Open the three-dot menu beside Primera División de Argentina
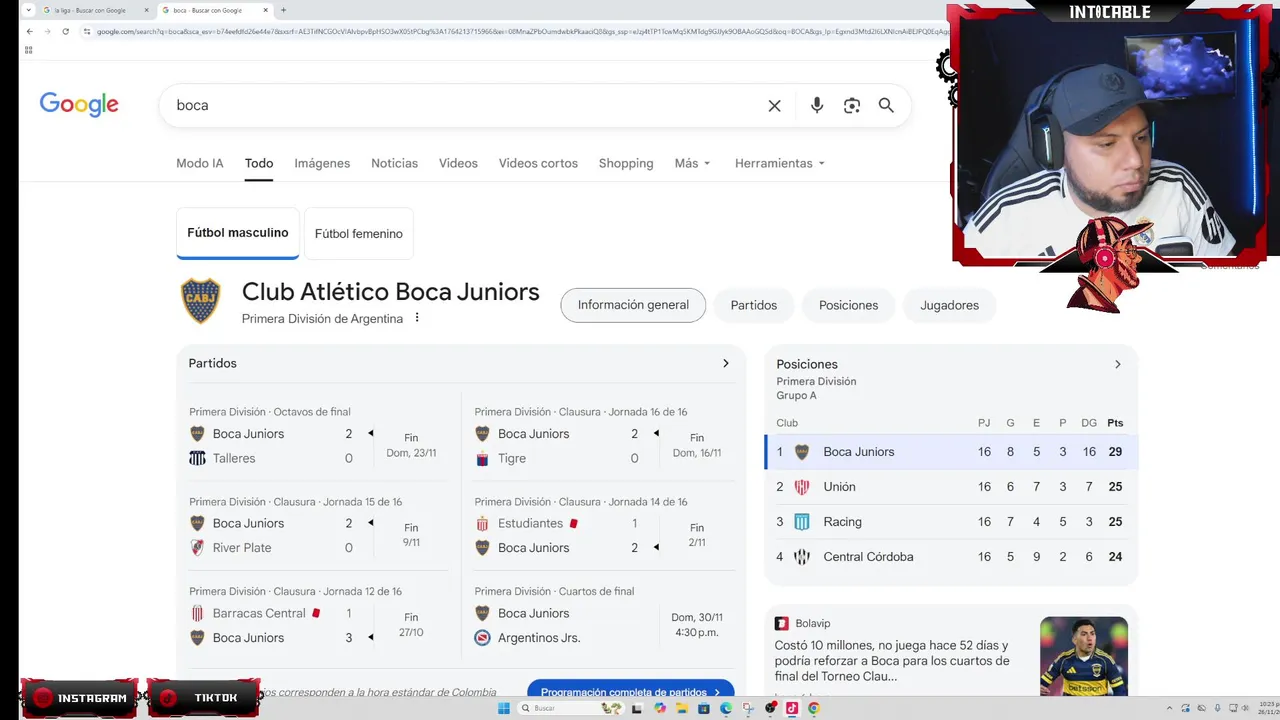 click(417, 318)
